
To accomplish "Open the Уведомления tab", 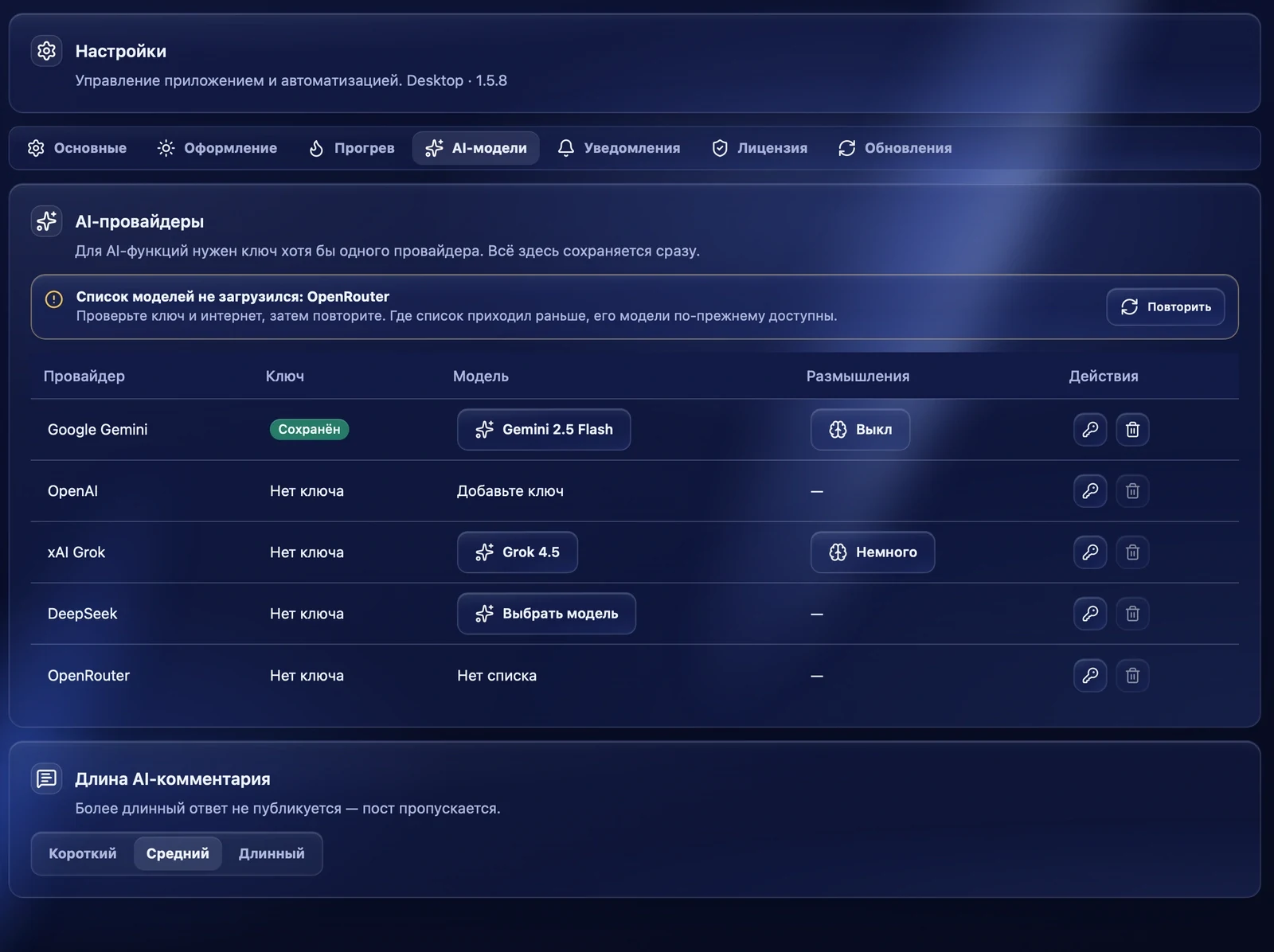I will coord(619,148).
